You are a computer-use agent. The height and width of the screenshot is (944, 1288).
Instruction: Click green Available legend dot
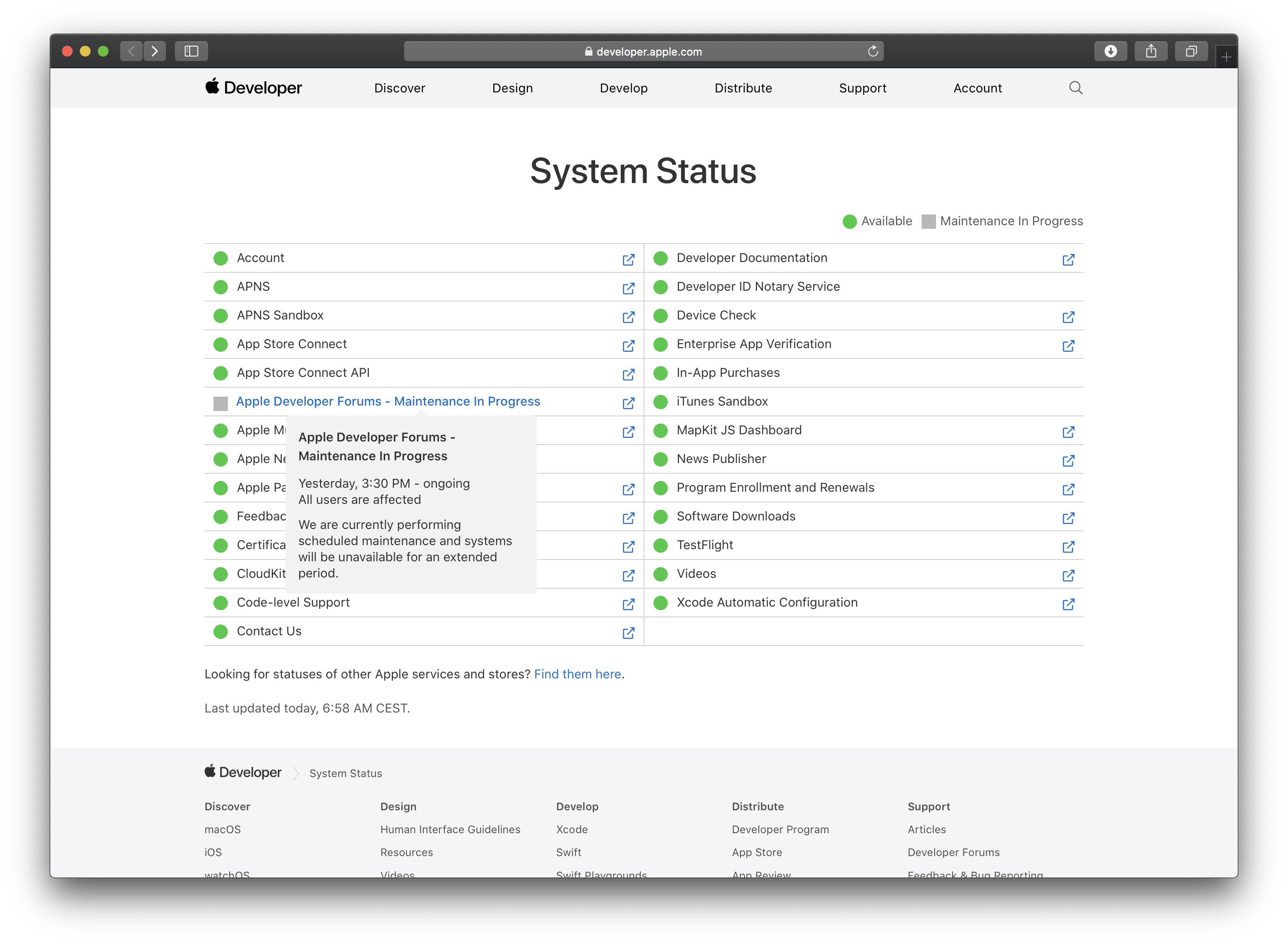tap(849, 221)
